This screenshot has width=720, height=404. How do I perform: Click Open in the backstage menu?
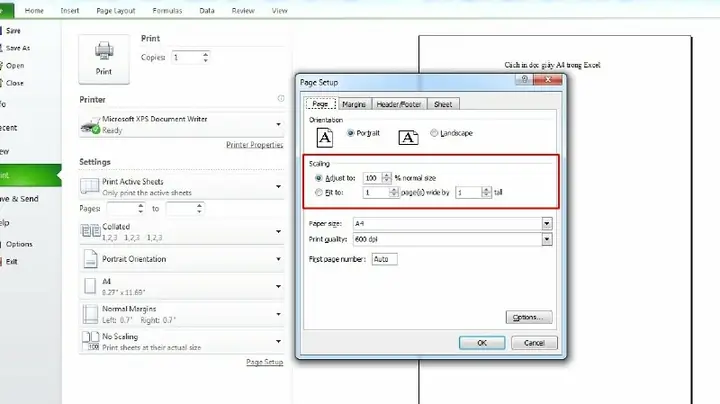[15, 66]
